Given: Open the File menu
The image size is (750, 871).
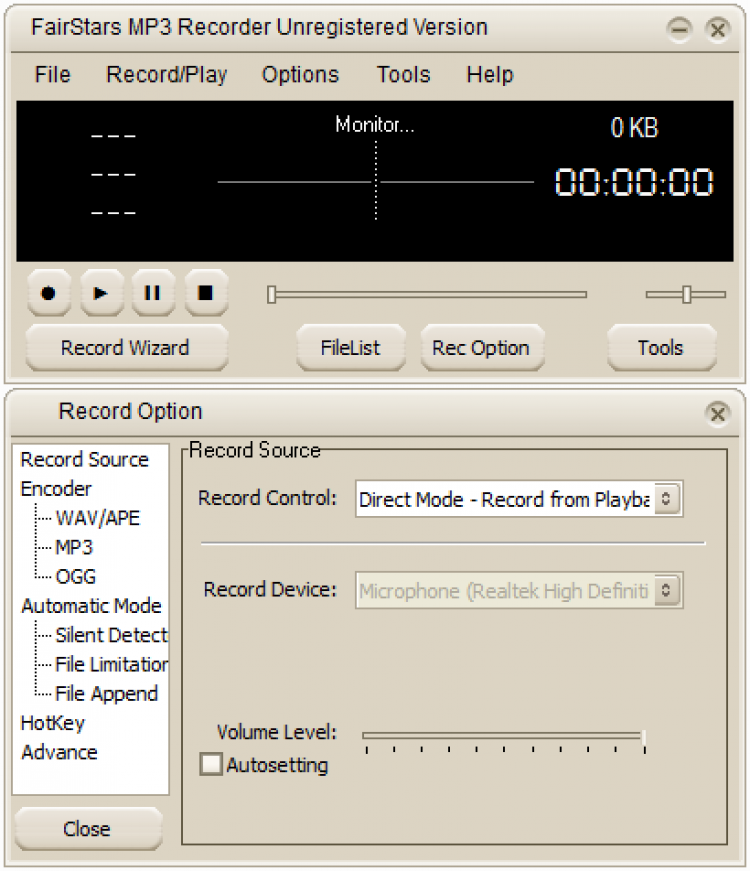Looking at the screenshot, I should click(x=53, y=74).
